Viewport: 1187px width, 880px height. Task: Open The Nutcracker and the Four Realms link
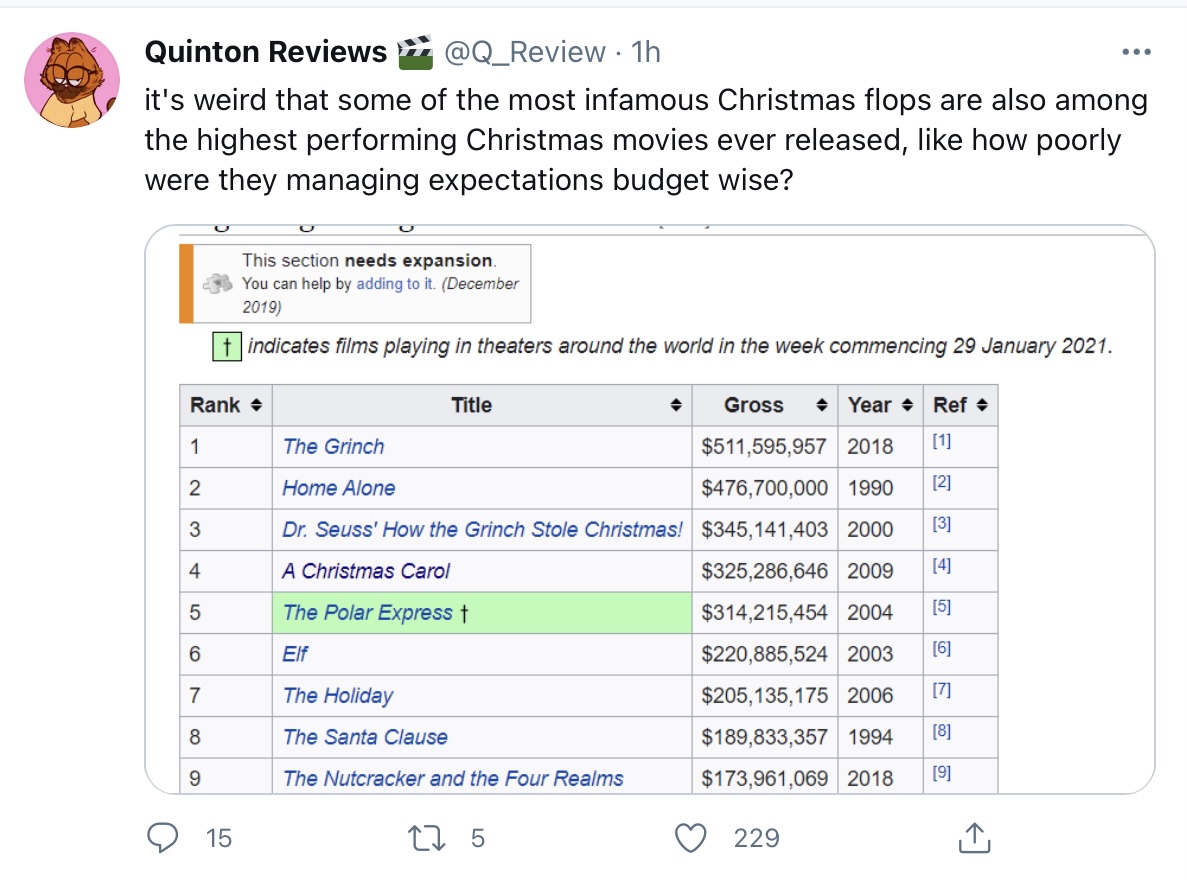453,779
